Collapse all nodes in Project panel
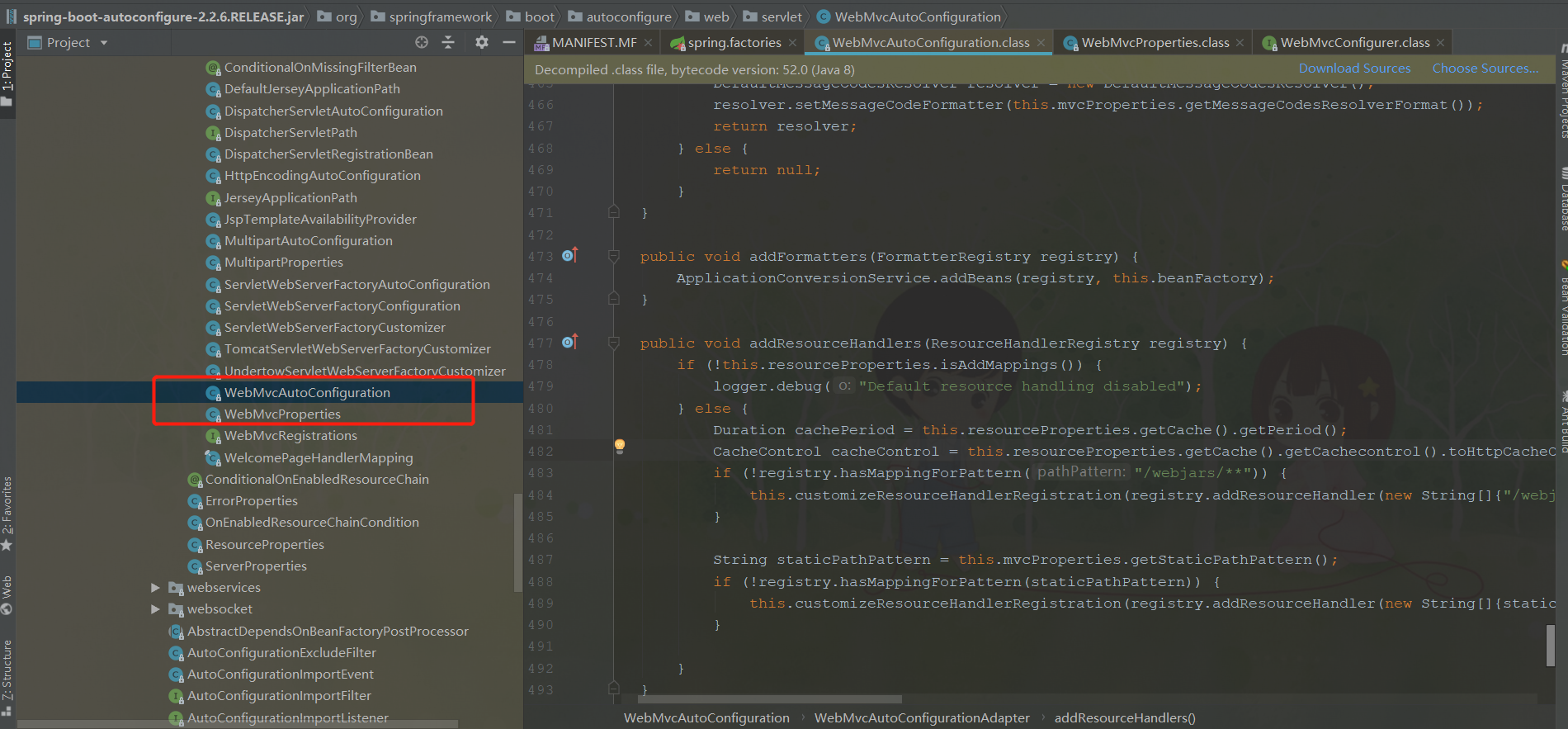This screenshot has height=729, width=1568. point(448,42)
